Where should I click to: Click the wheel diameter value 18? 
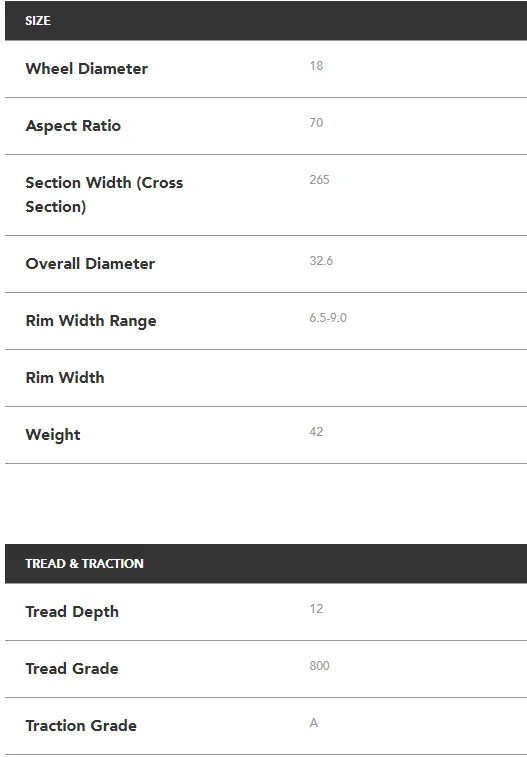click(x=316, y=66)
